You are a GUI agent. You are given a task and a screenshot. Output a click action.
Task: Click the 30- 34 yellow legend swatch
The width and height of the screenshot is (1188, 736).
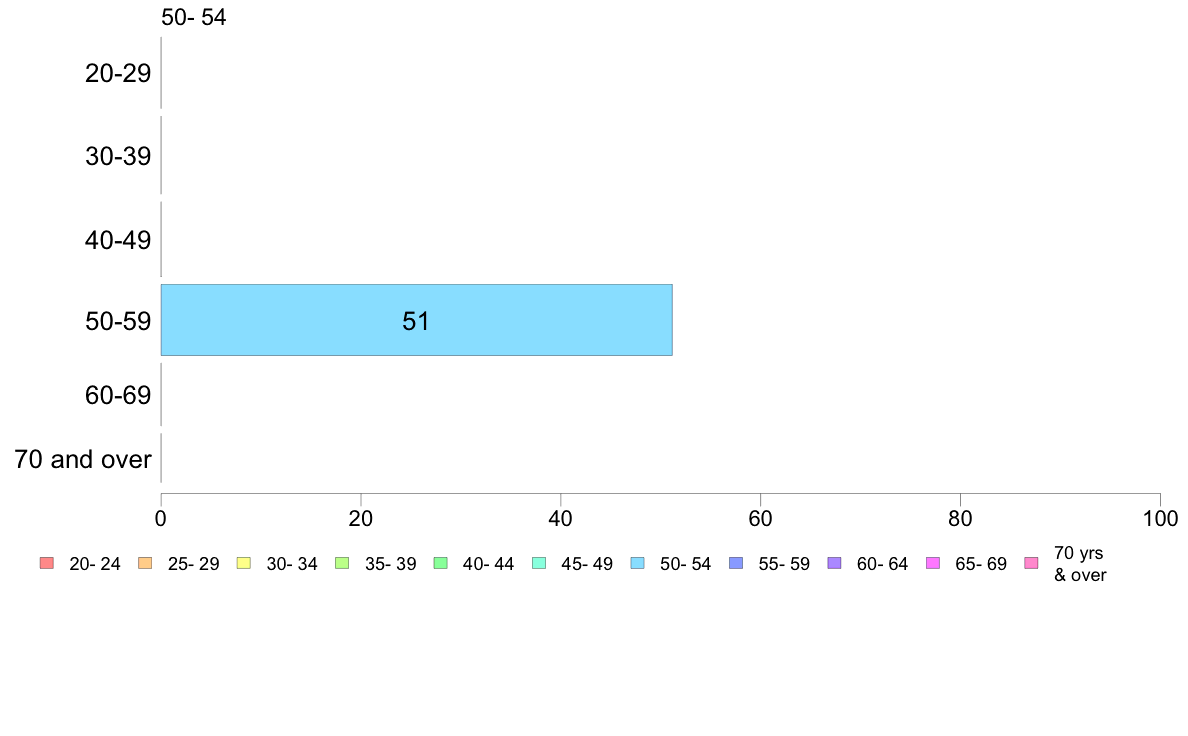244,563
